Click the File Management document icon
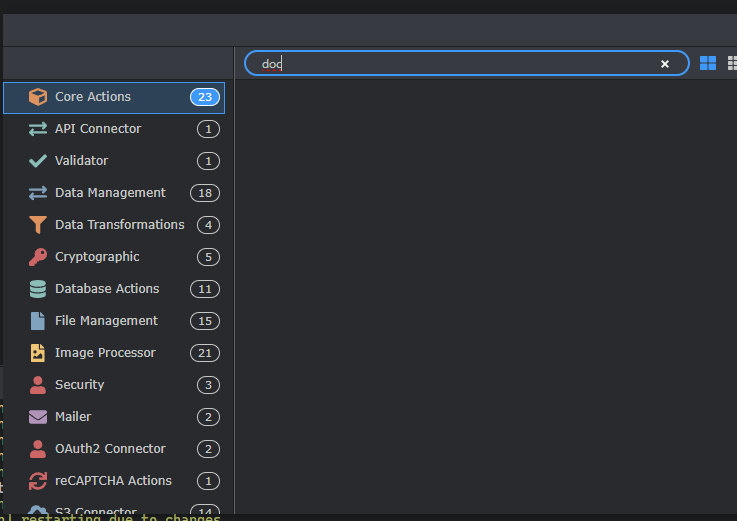Image resolution: width=737 pixels, height=521 pixels. pyautogui.click(x=38, y=321)
